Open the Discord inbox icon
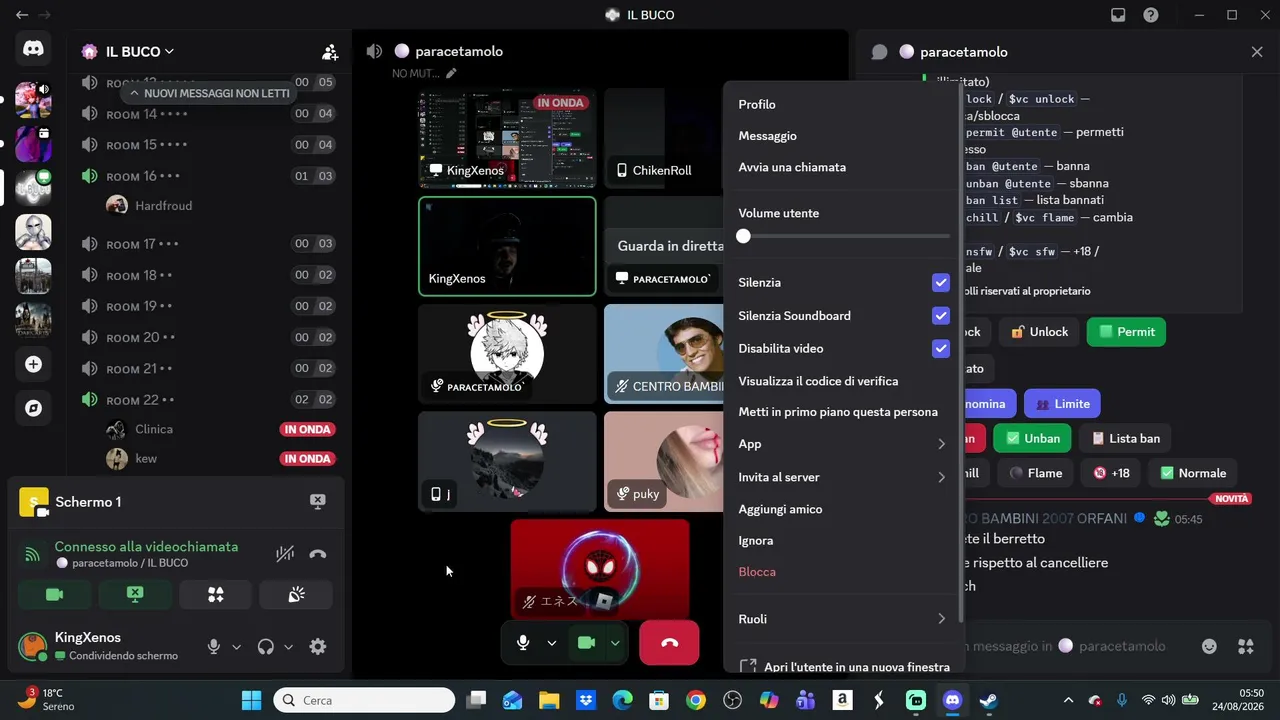This screenshot has height=720, width=1280. point(1118,15)
